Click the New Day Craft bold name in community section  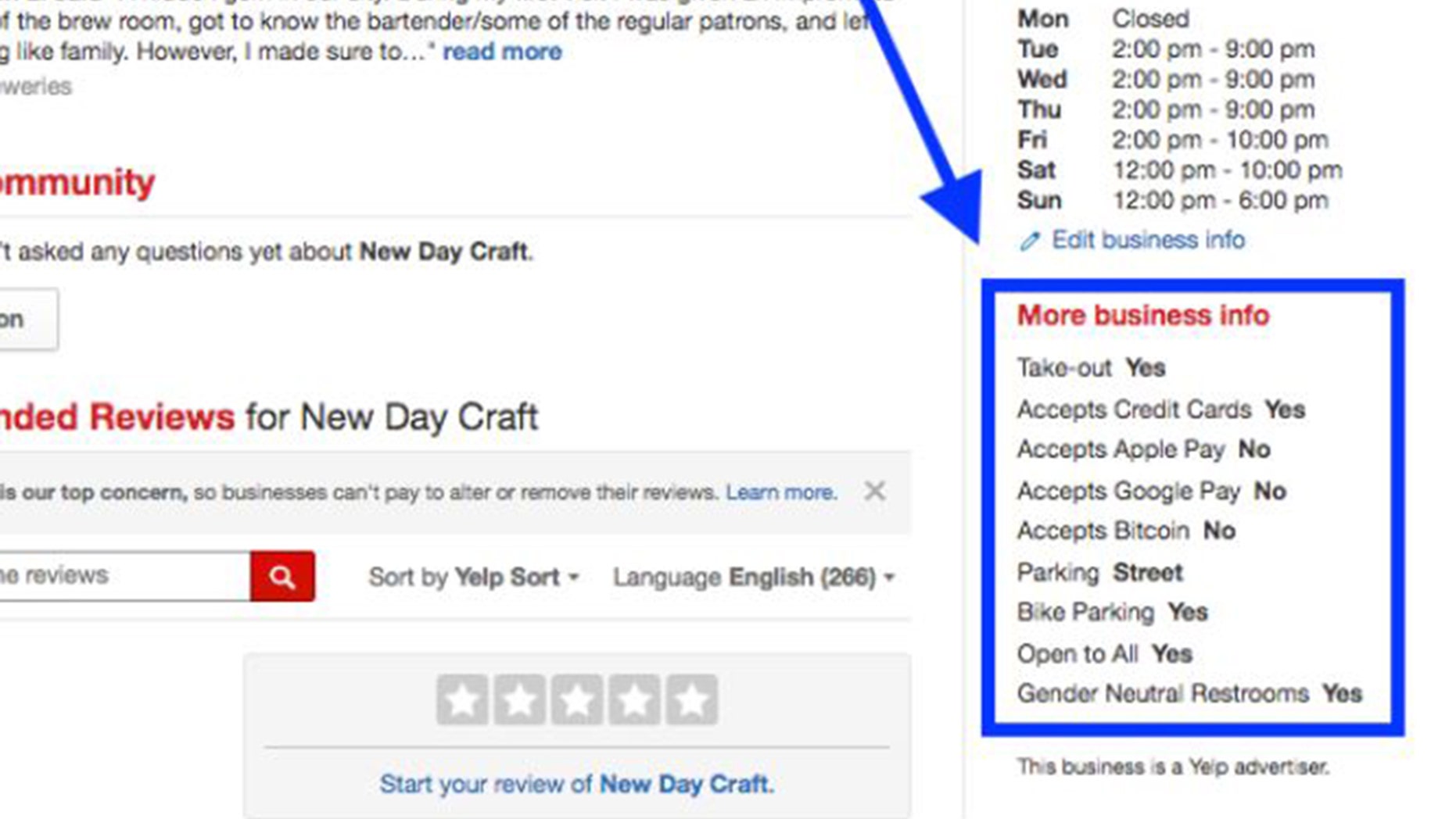[x=443, y=252]
